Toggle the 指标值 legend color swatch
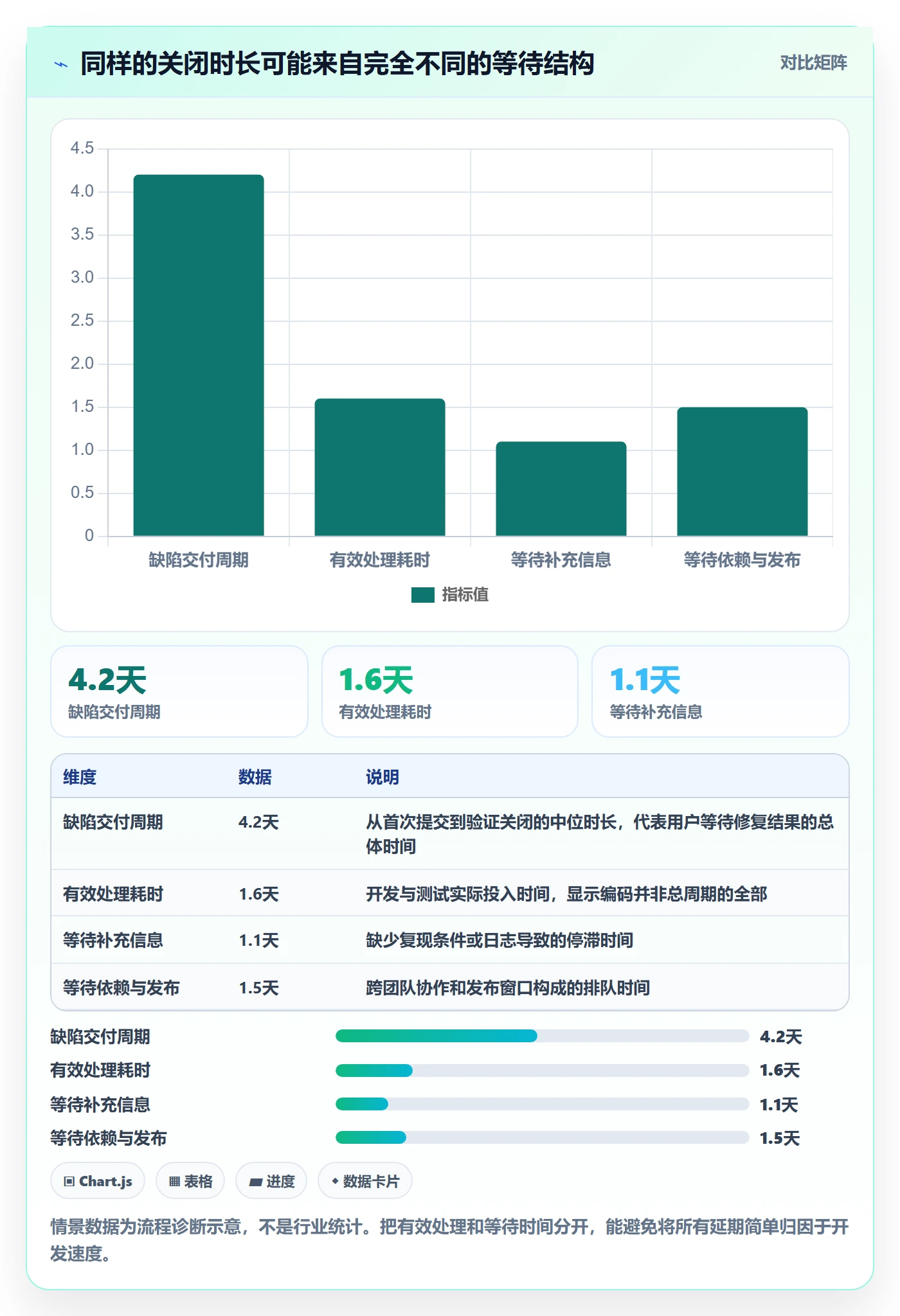 (423, 595)
